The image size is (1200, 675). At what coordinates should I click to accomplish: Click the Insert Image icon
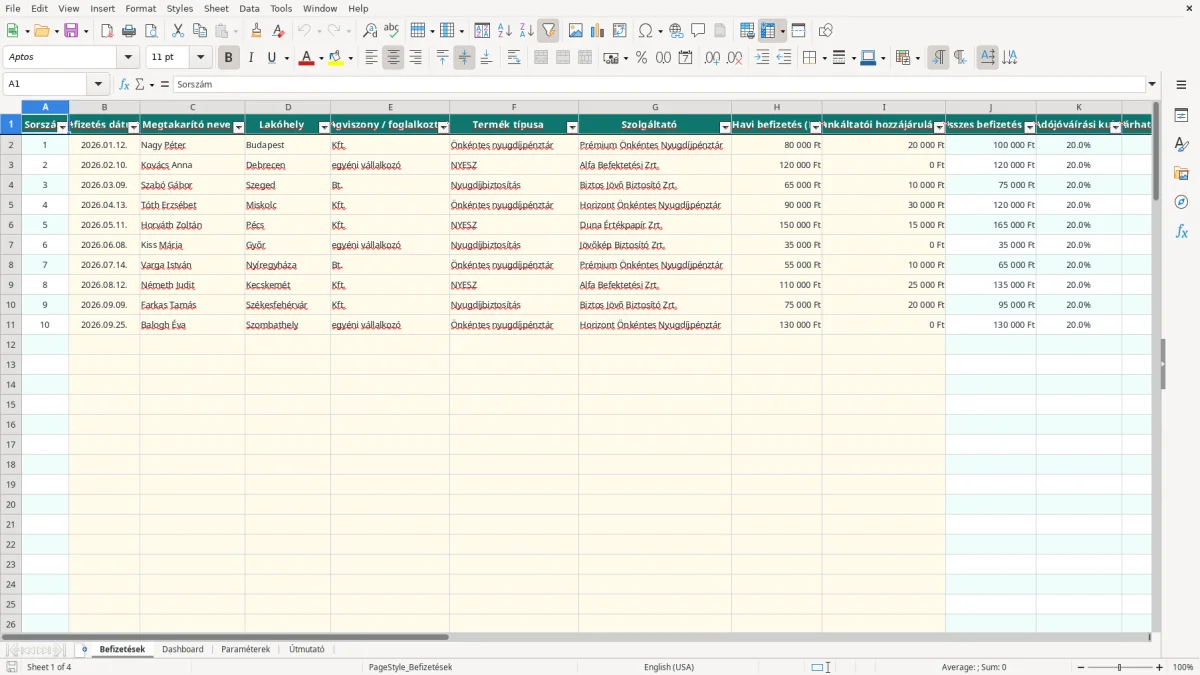(x=576, y=31)
